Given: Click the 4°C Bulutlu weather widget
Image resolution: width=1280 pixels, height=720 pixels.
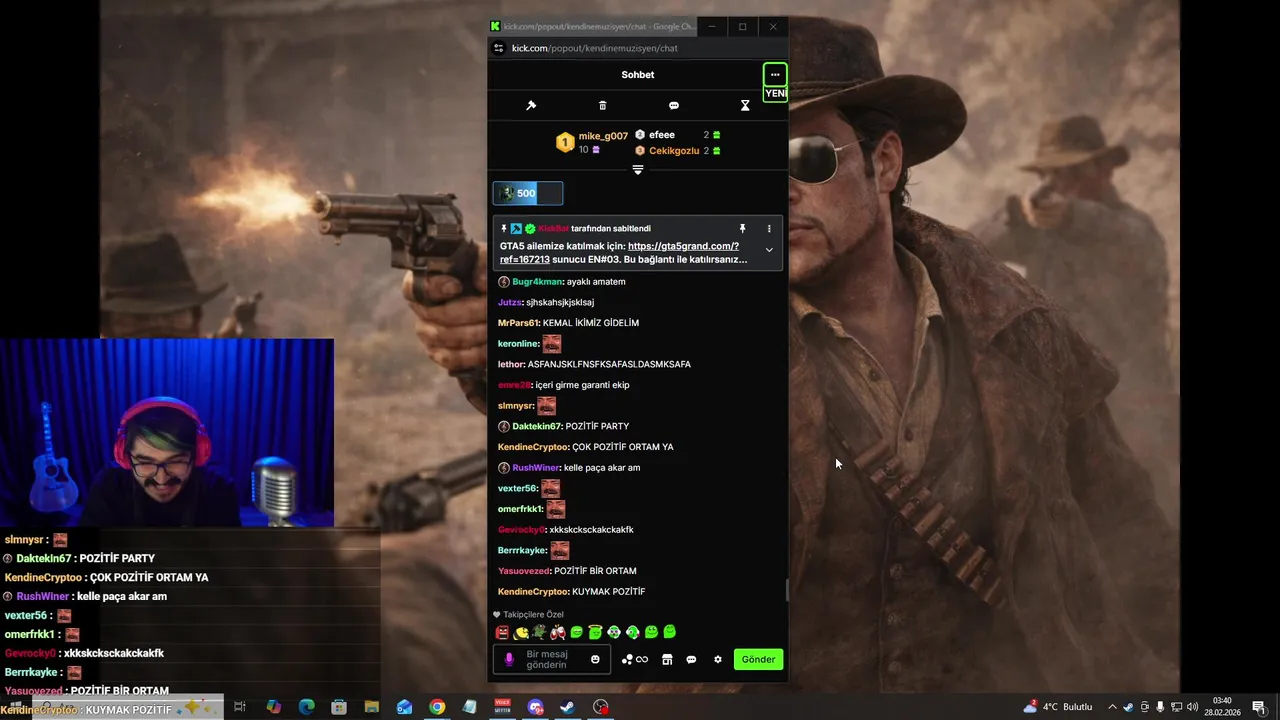Looking at the screenshot, I should [1059, 707].
